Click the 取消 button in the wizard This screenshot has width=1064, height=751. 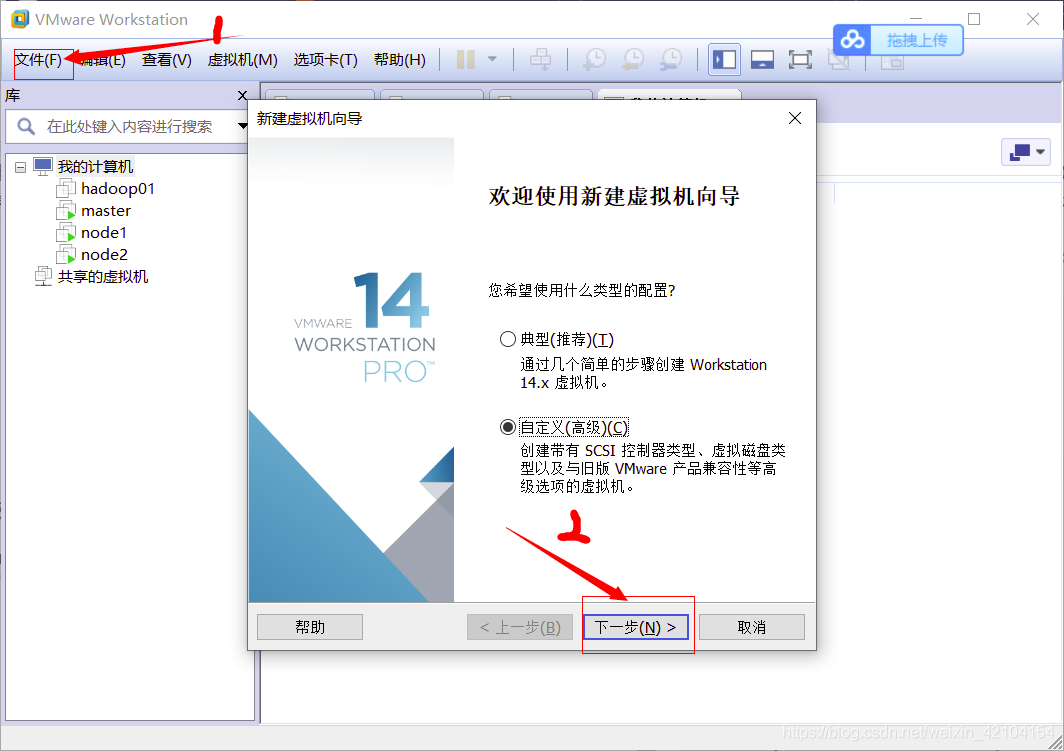(x=752, y=627)
